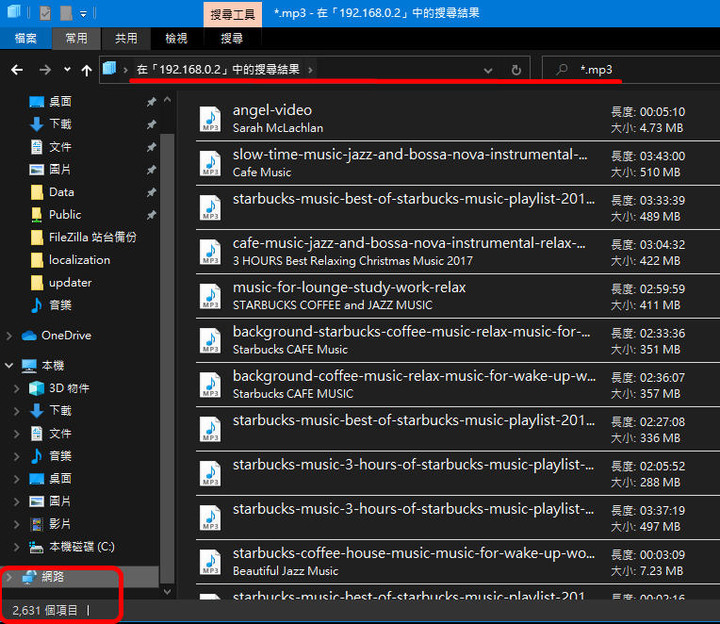This screenshot has height=624, width=720.
Task: Switch to the 搜尋 ribbon tab
Action: click(232, 38)
